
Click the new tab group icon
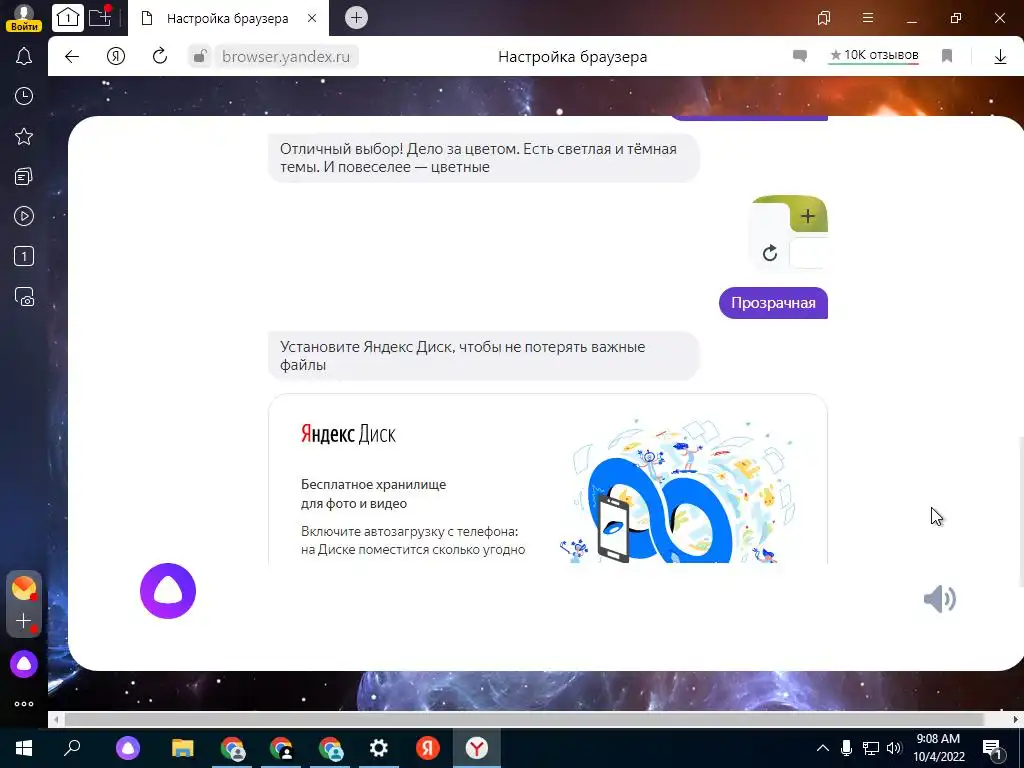pos(100,17)
